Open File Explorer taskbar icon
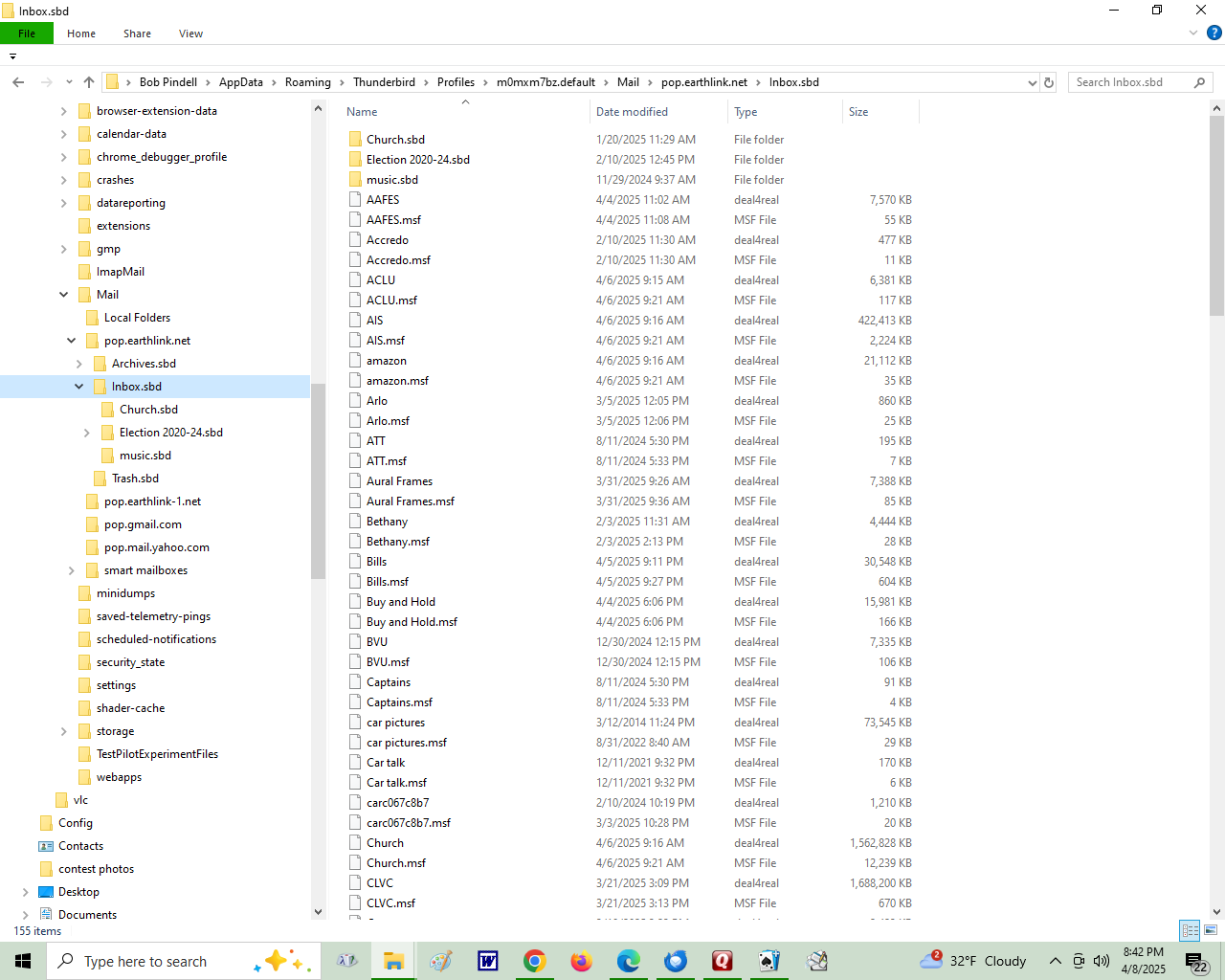This screenshot has width=1225, height=980. 393,961
